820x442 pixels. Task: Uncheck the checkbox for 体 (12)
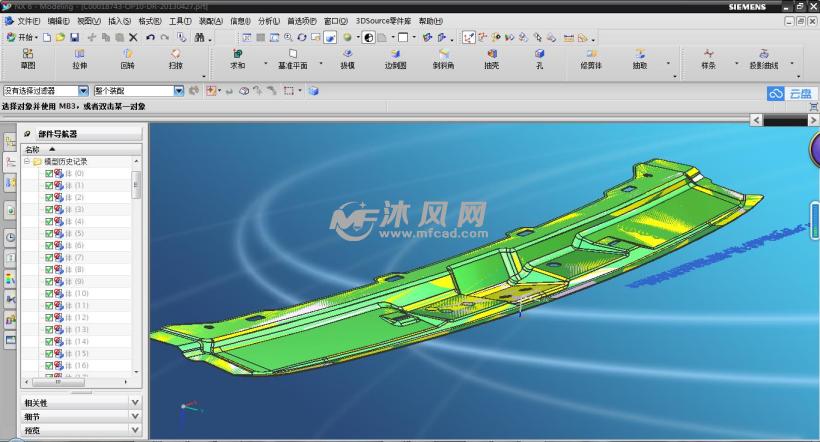coord(49,318)
